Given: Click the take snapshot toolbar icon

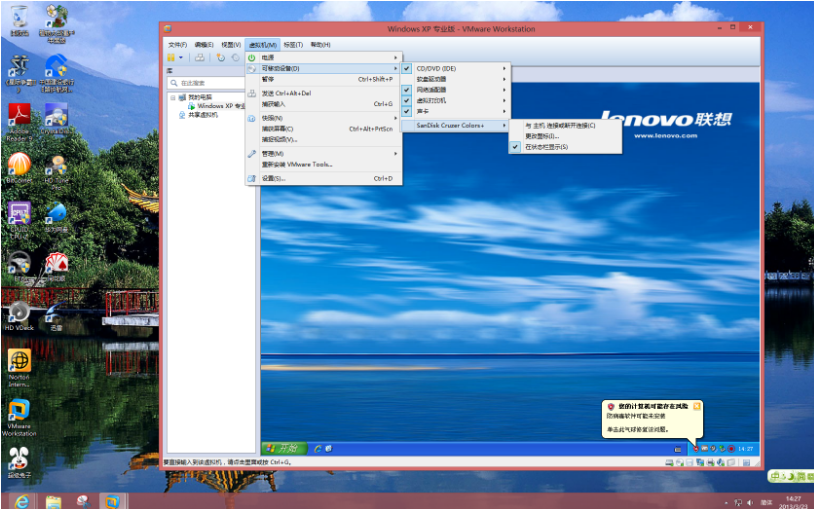Looking at the screenshot, I should 221,58.
